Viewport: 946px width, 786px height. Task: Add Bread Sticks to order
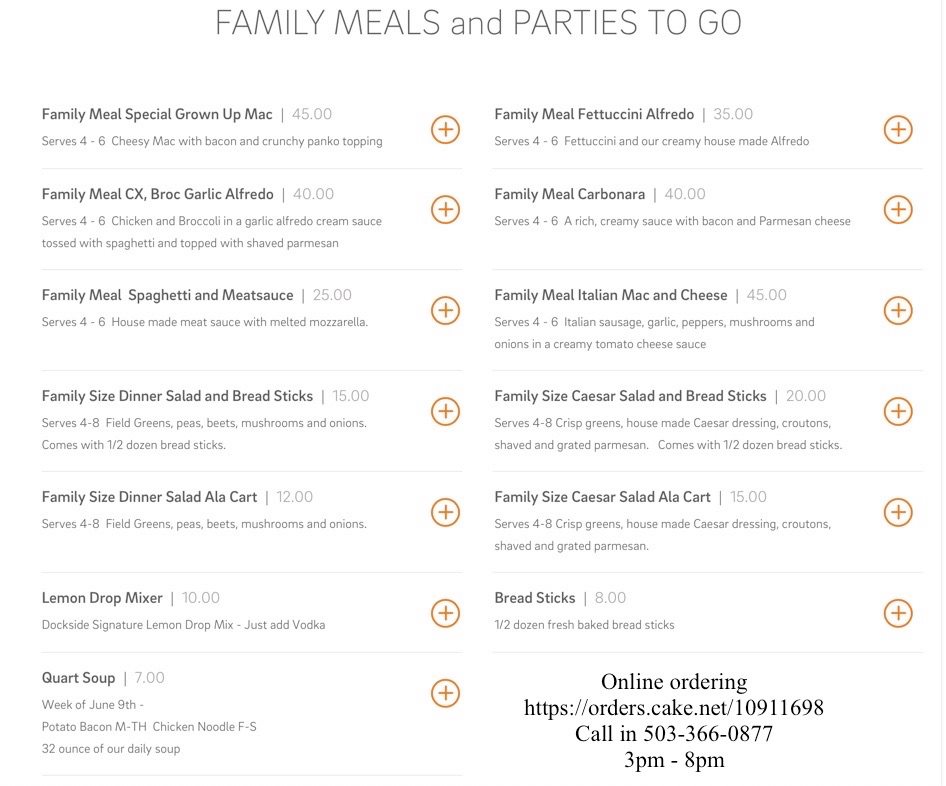pyautogui.click(x=898, y=613)
